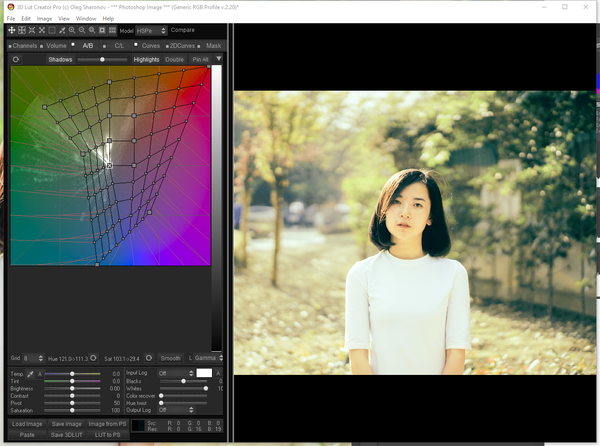Toggle Compare view
600x446 pixels.
(183, 30)
